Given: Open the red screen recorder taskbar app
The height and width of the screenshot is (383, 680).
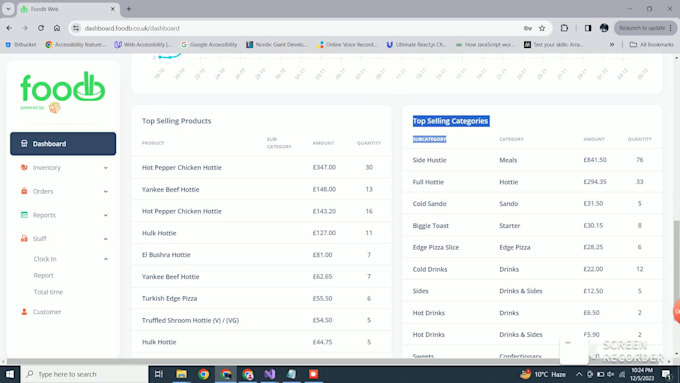Looking at the screenshot, I should pos(313,374).
